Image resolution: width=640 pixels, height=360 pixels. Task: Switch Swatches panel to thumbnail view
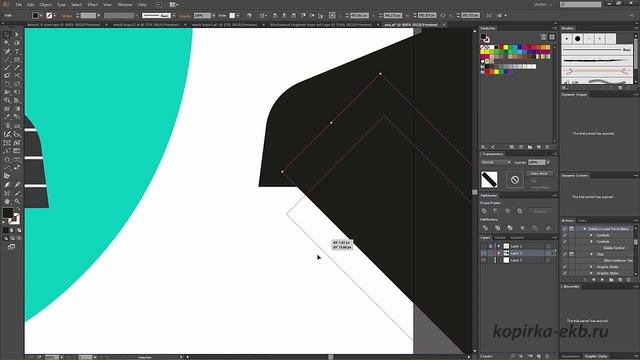click(552, 37)
